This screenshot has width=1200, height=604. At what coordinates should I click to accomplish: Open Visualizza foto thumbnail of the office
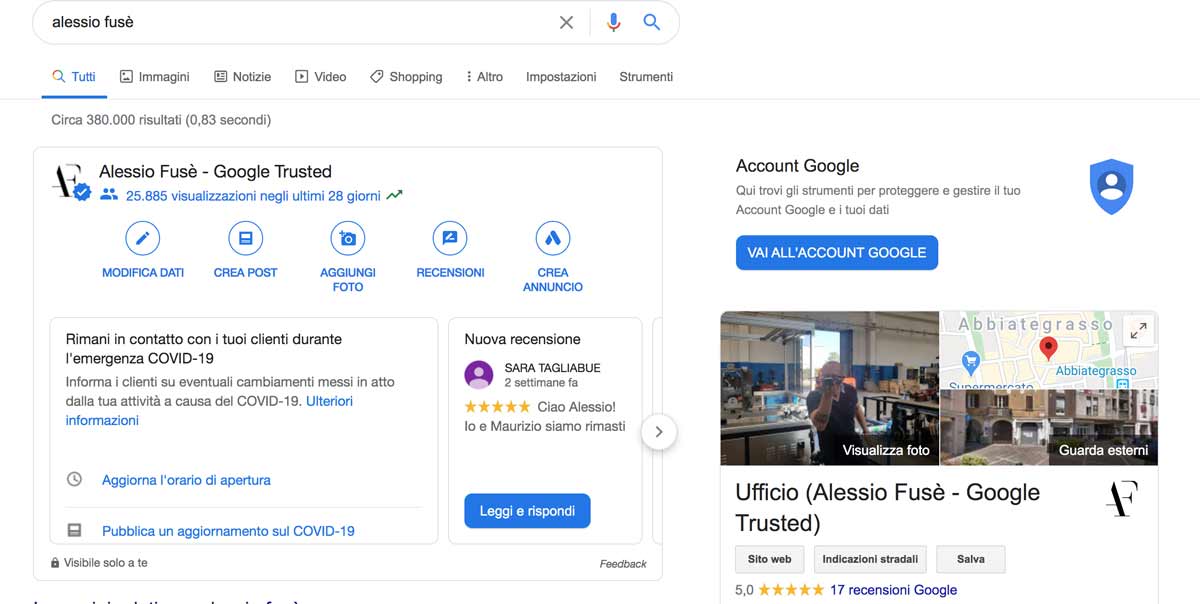coord(829,388)
